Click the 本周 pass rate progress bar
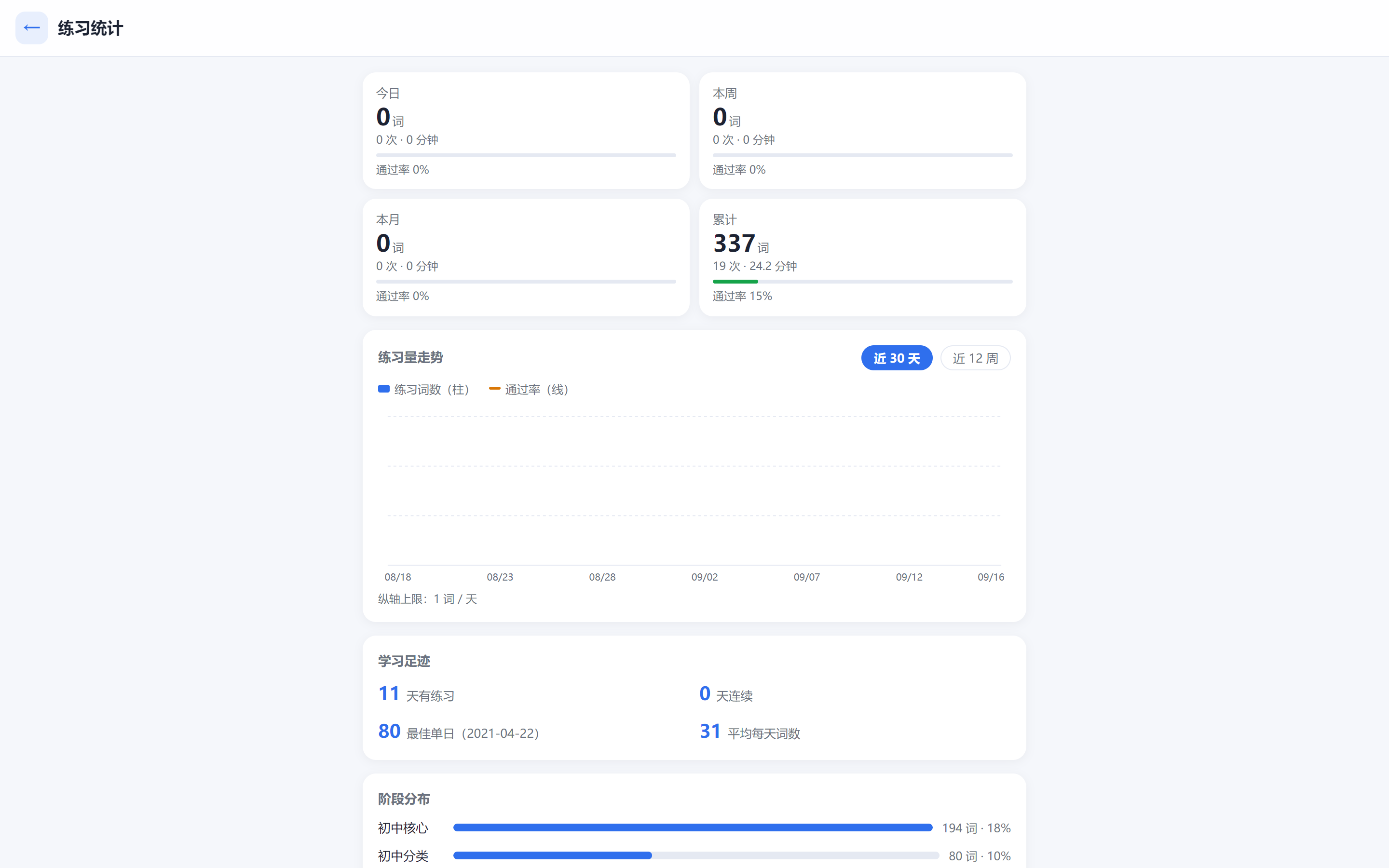The height and width of the screenshot is (868, 1389). point(862,155)
